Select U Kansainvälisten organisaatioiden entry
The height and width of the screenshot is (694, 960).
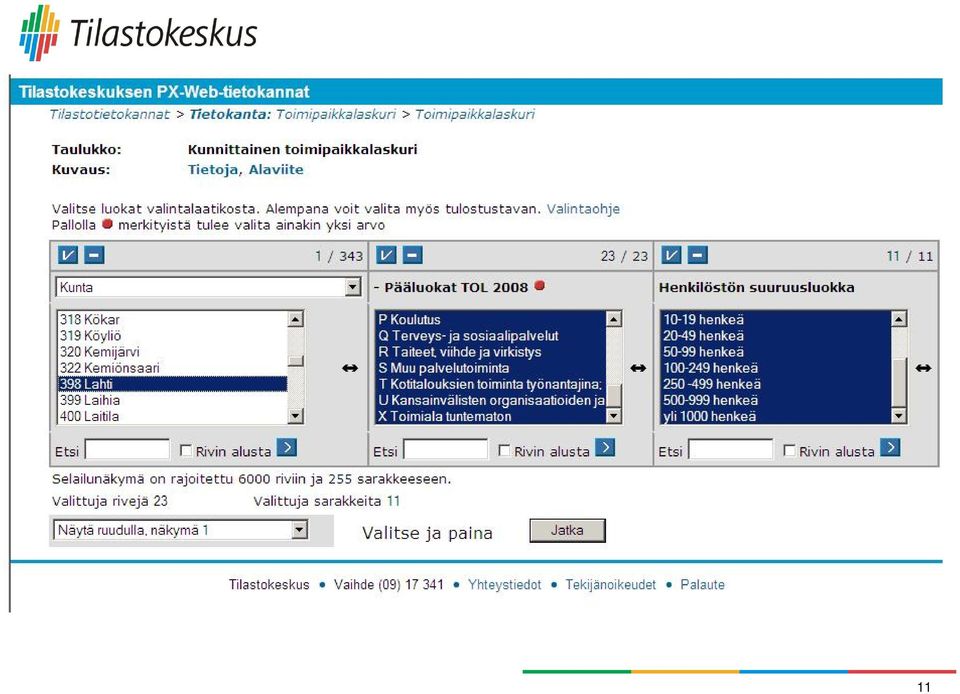490,400
